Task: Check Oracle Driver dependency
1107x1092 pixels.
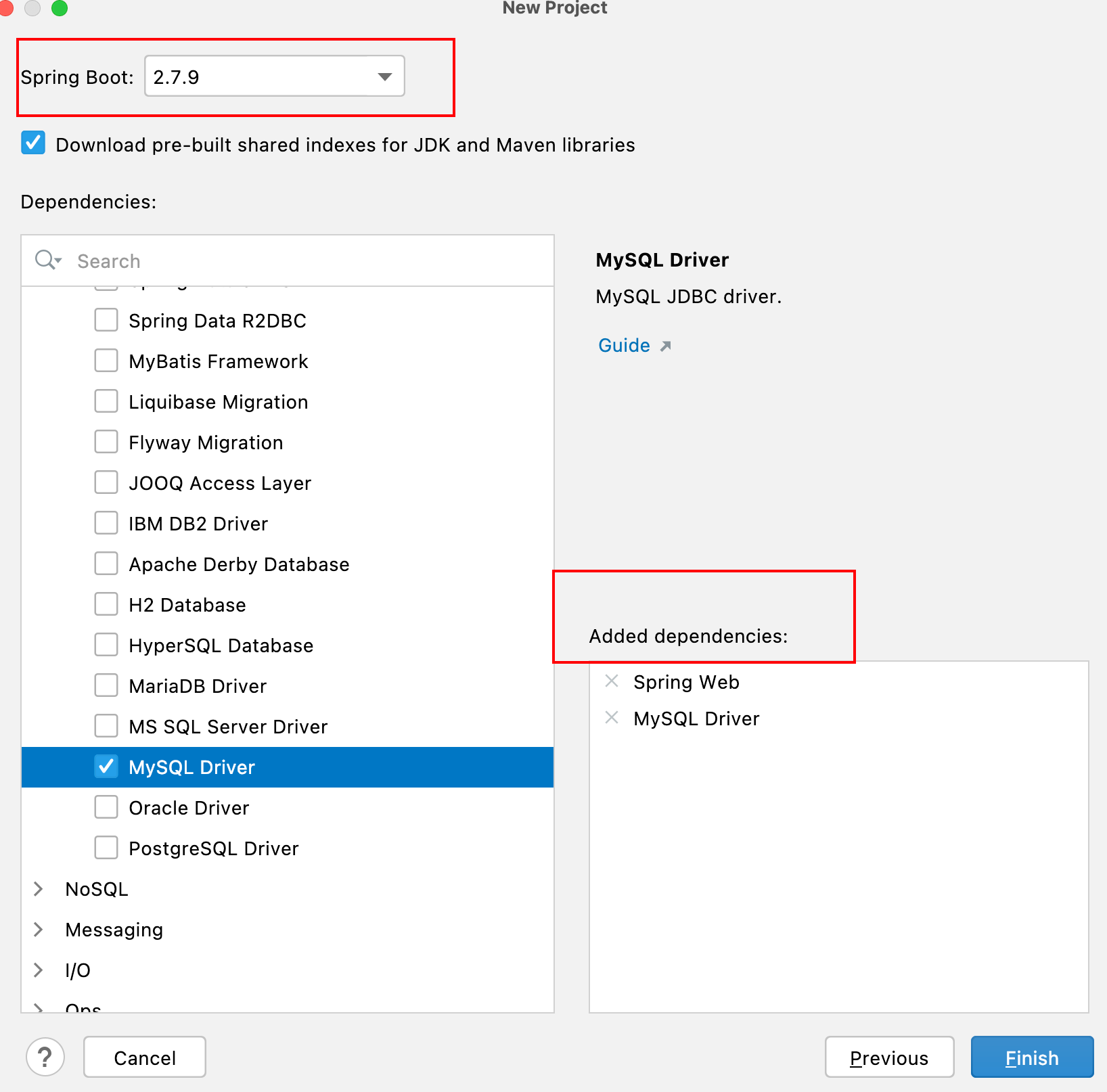Action: [x=106, y=807]
